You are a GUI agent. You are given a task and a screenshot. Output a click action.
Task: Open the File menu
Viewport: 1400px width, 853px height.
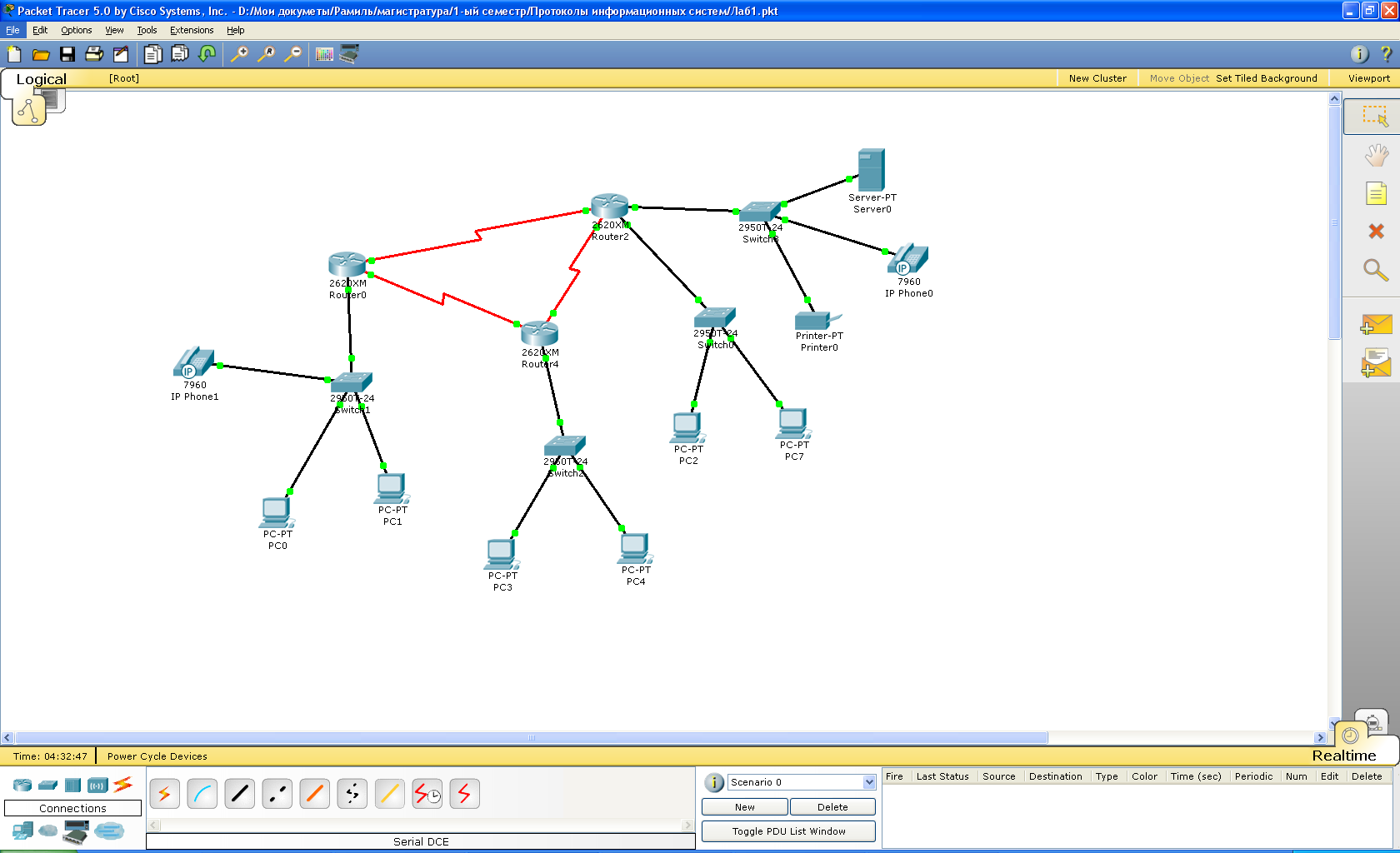(12, 30)
